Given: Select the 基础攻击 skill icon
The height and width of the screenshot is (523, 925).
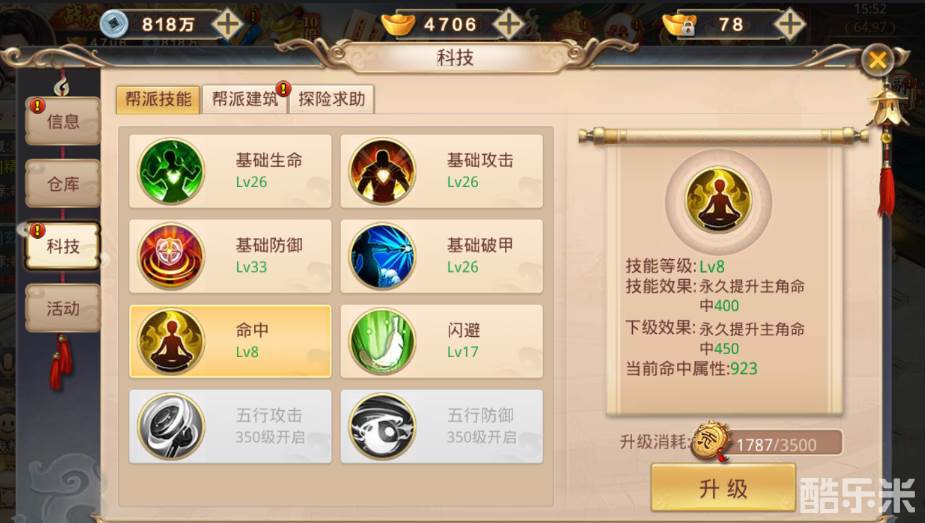Looking at the screenshot, I should (x=382, y=171).
